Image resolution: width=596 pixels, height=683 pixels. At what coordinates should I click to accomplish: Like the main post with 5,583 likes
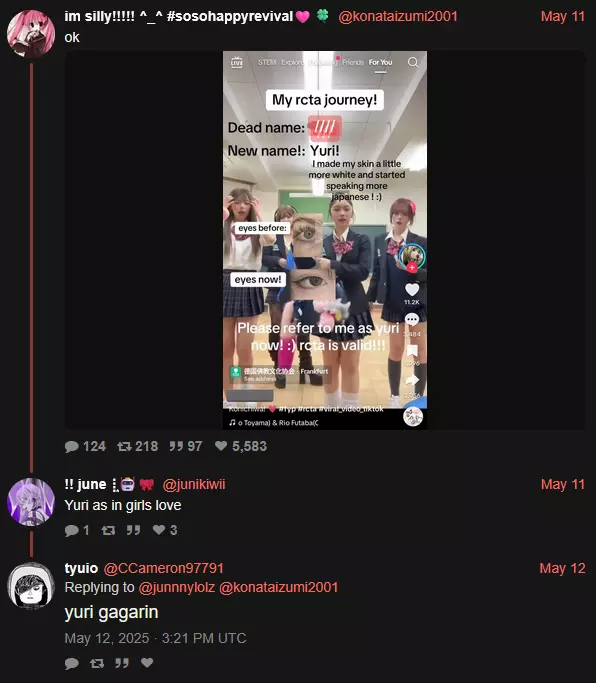221,446
